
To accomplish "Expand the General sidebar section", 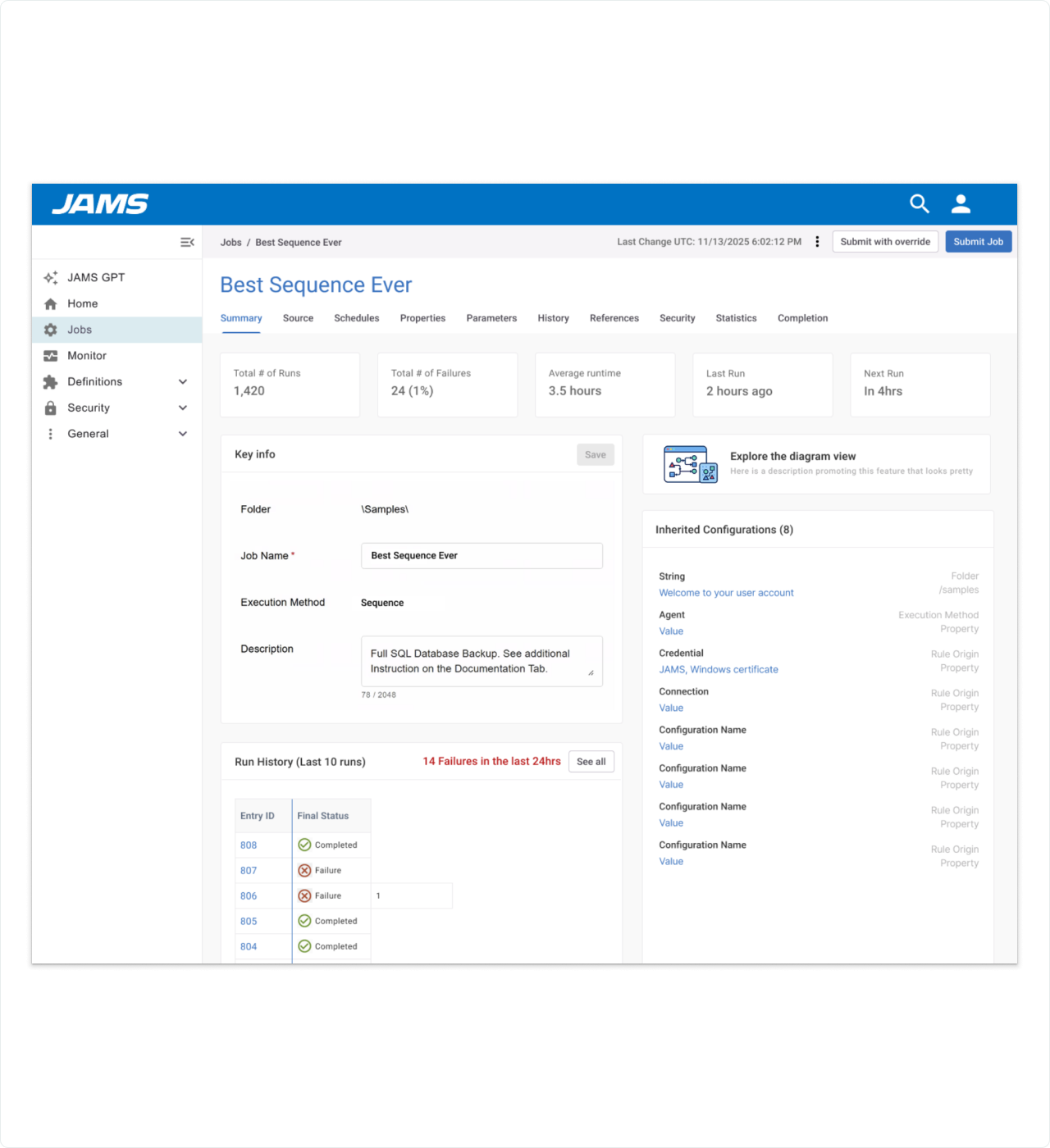I will pos(183,434).
